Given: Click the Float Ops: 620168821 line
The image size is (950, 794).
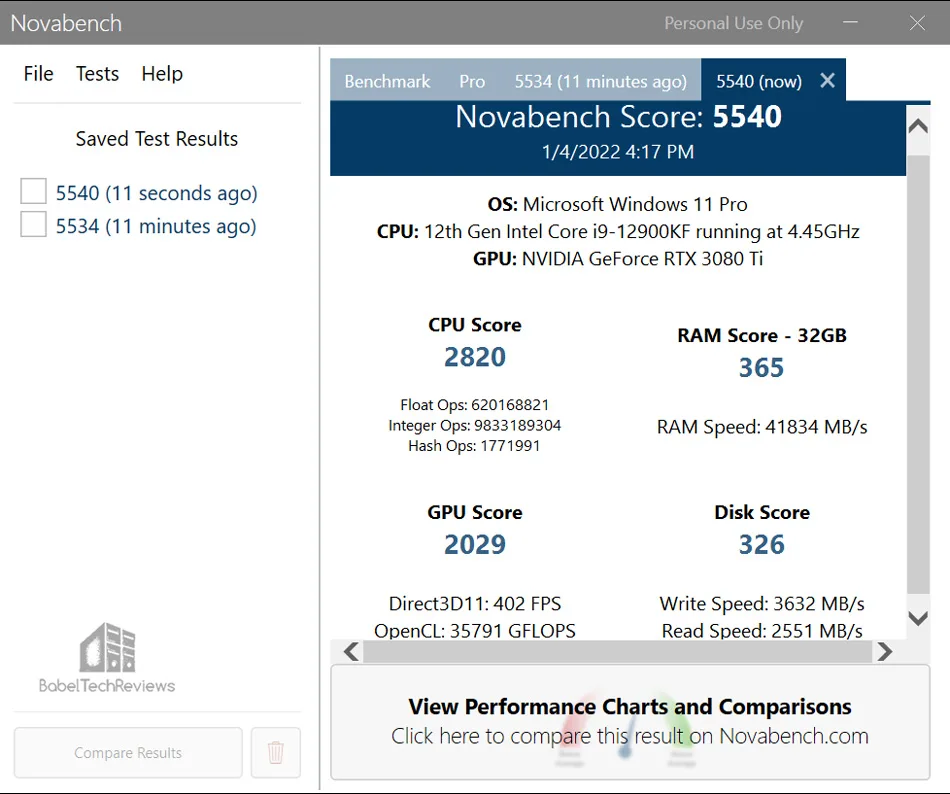Looking at the screenshot, I should (x=474, y=405).
